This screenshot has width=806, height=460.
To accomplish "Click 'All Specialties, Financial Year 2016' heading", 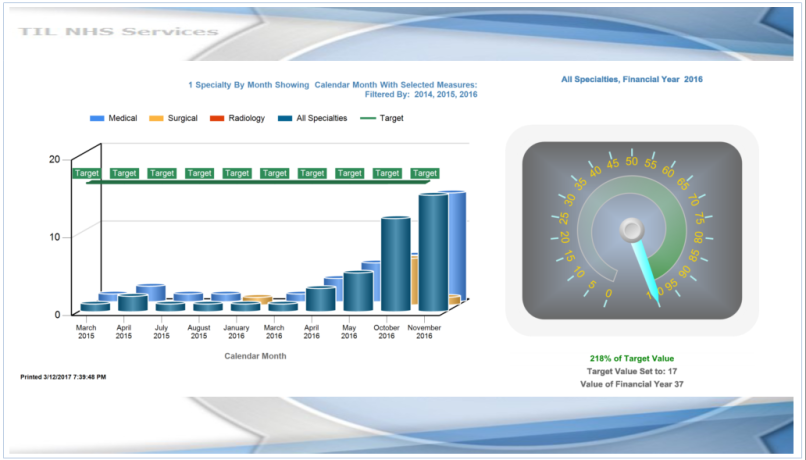I will (631, 78).
